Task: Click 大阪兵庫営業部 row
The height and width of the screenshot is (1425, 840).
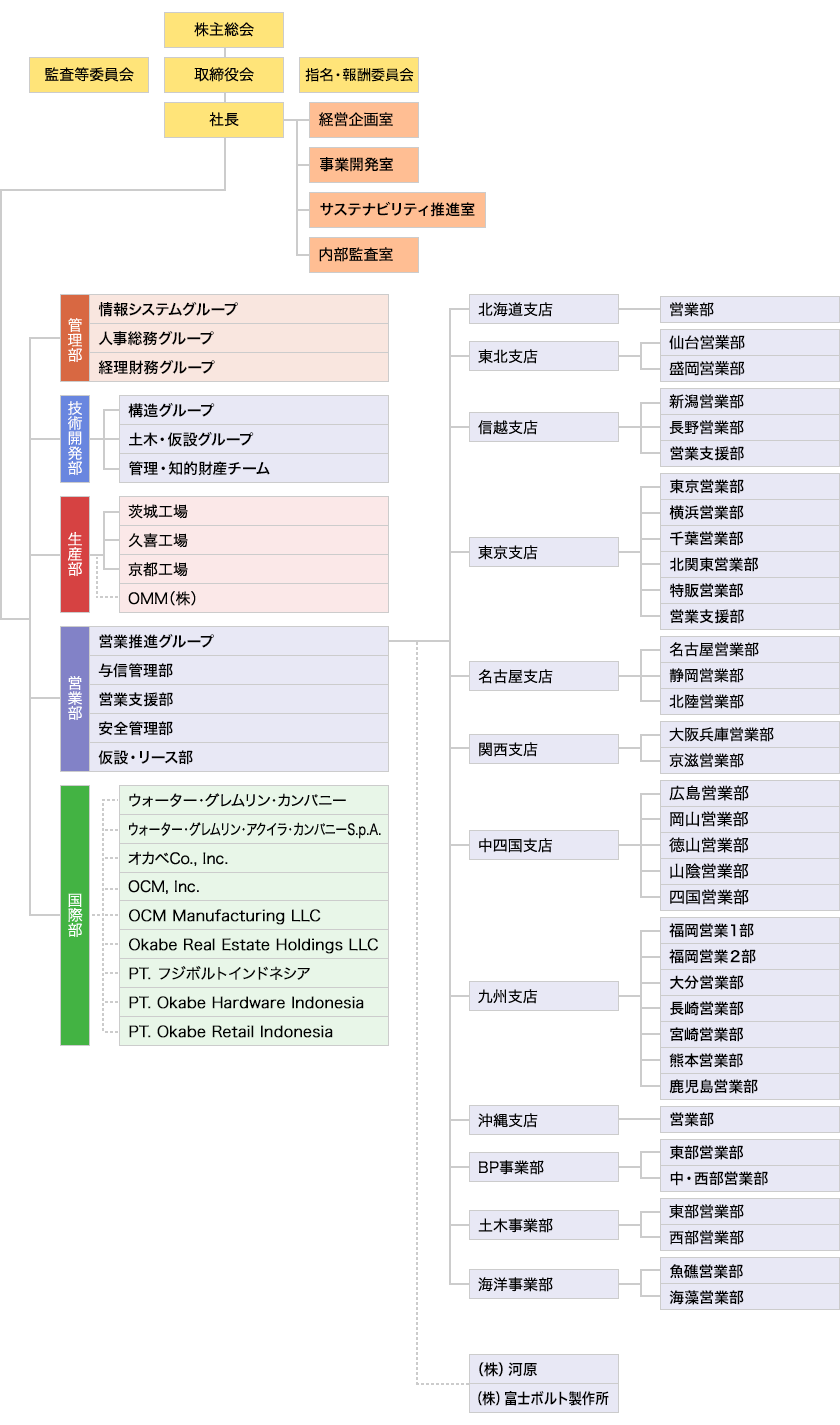Action: pos(750,734)
